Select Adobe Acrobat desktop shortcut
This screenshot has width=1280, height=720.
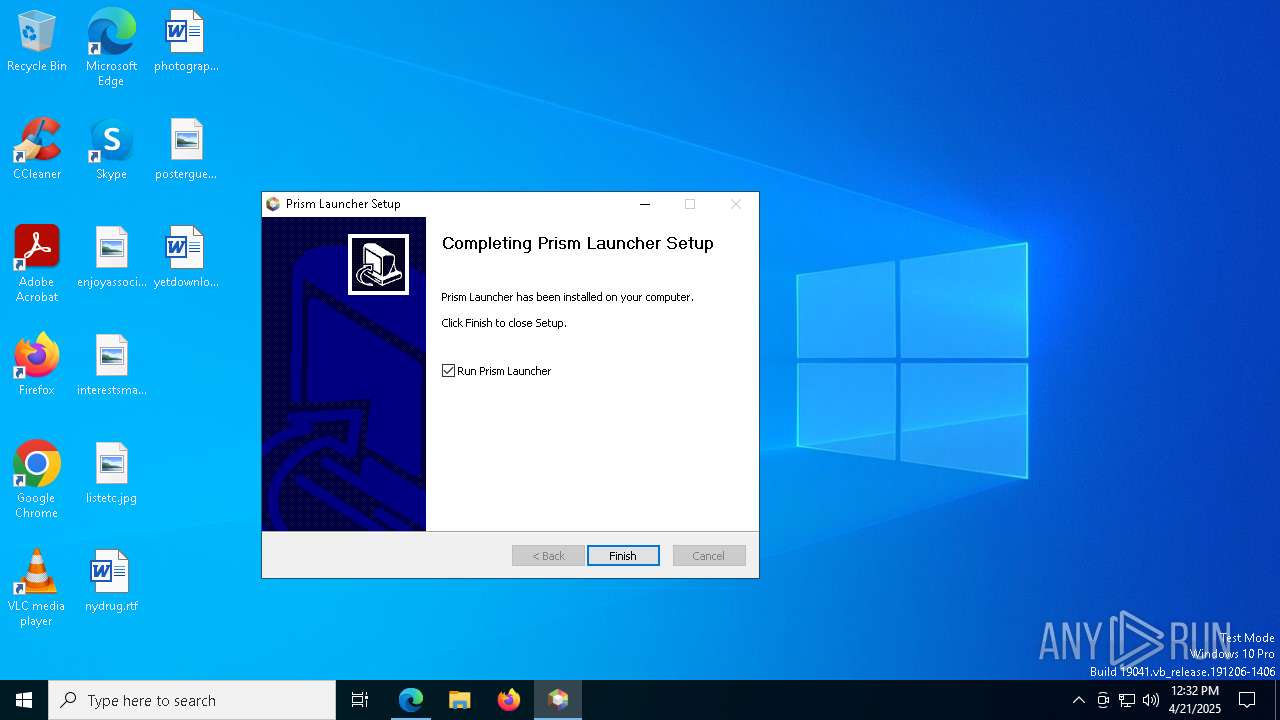(x=37, y=264)
